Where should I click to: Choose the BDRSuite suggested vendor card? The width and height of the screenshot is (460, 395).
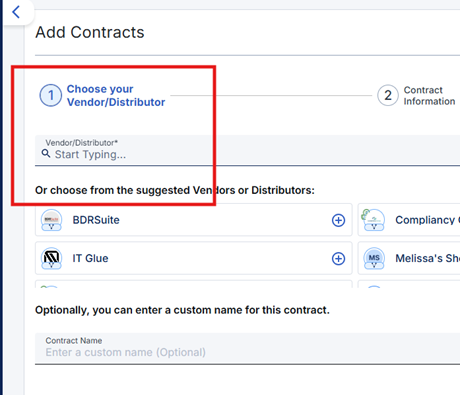point(194,220)
